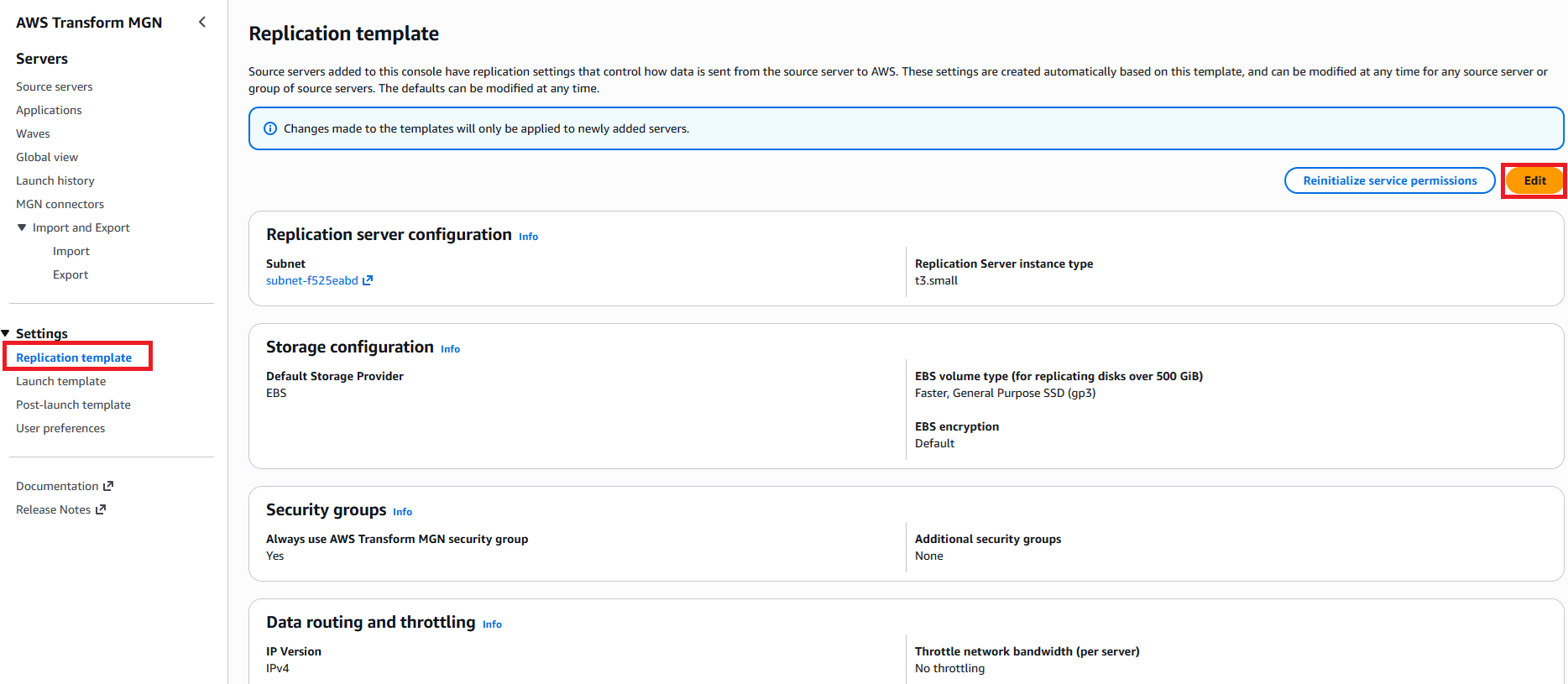The image size is (1568, 684).
Task: Open Info for Replication server configuration
Action: pos(529,237)
